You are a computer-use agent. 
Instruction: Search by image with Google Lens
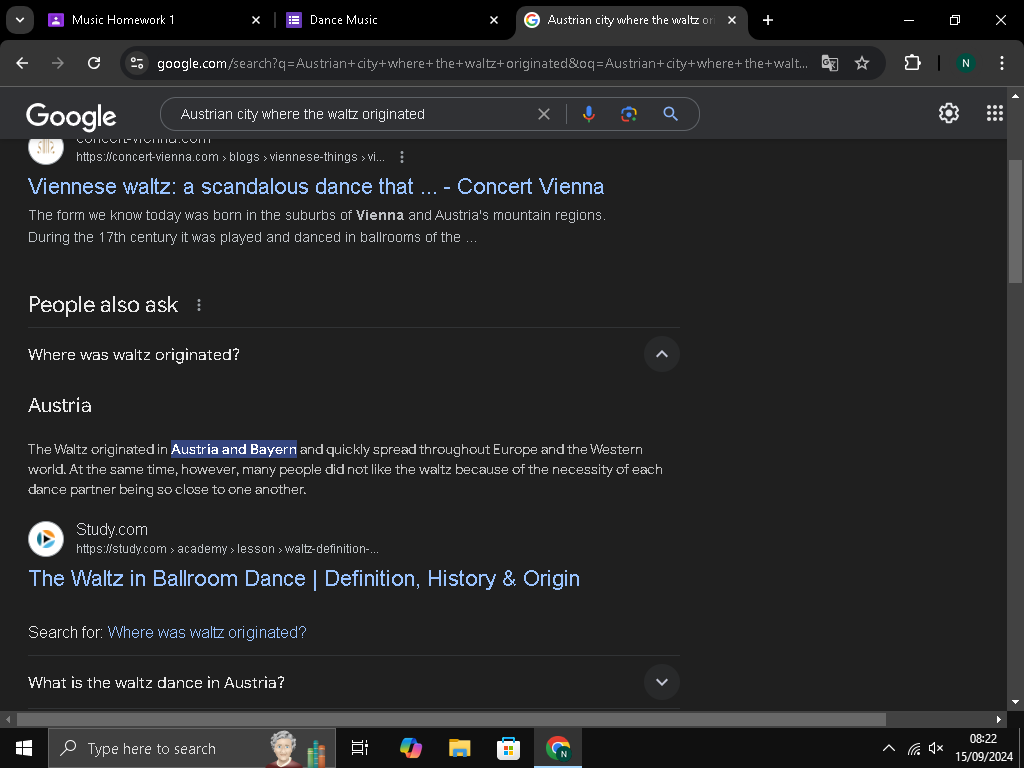[x=629, y=114]
